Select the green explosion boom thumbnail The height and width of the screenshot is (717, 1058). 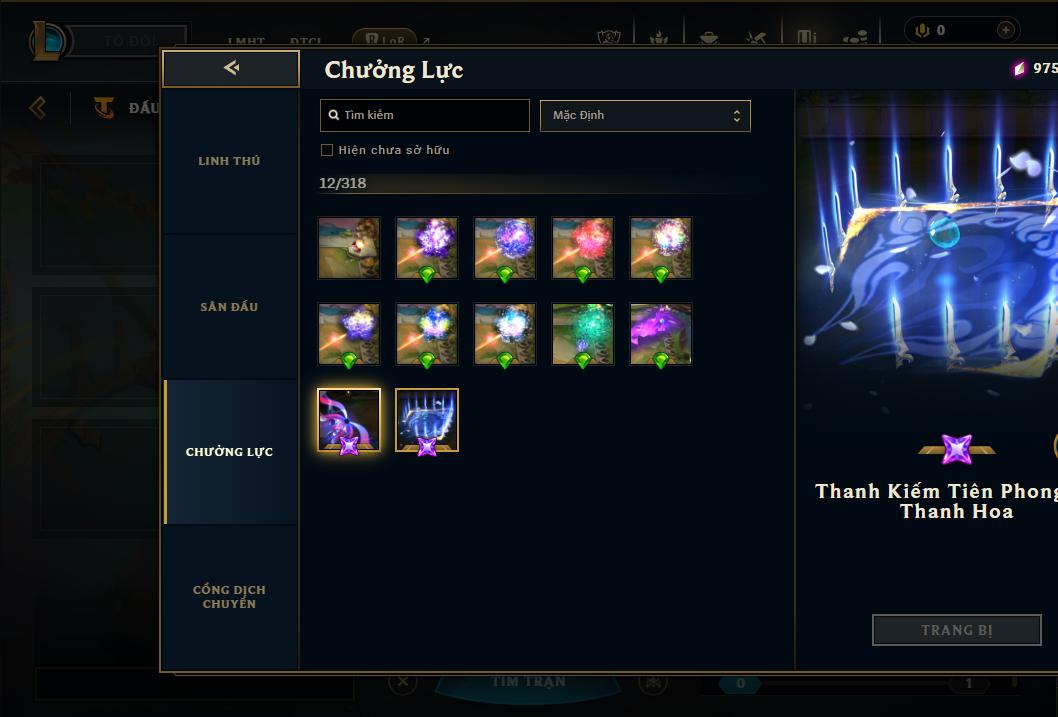tap(582, 333)
